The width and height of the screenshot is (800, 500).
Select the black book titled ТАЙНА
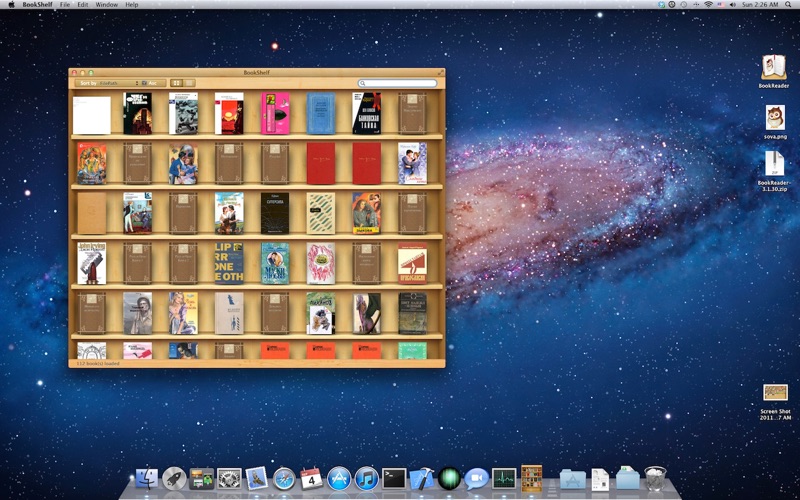tap(366, 113)
